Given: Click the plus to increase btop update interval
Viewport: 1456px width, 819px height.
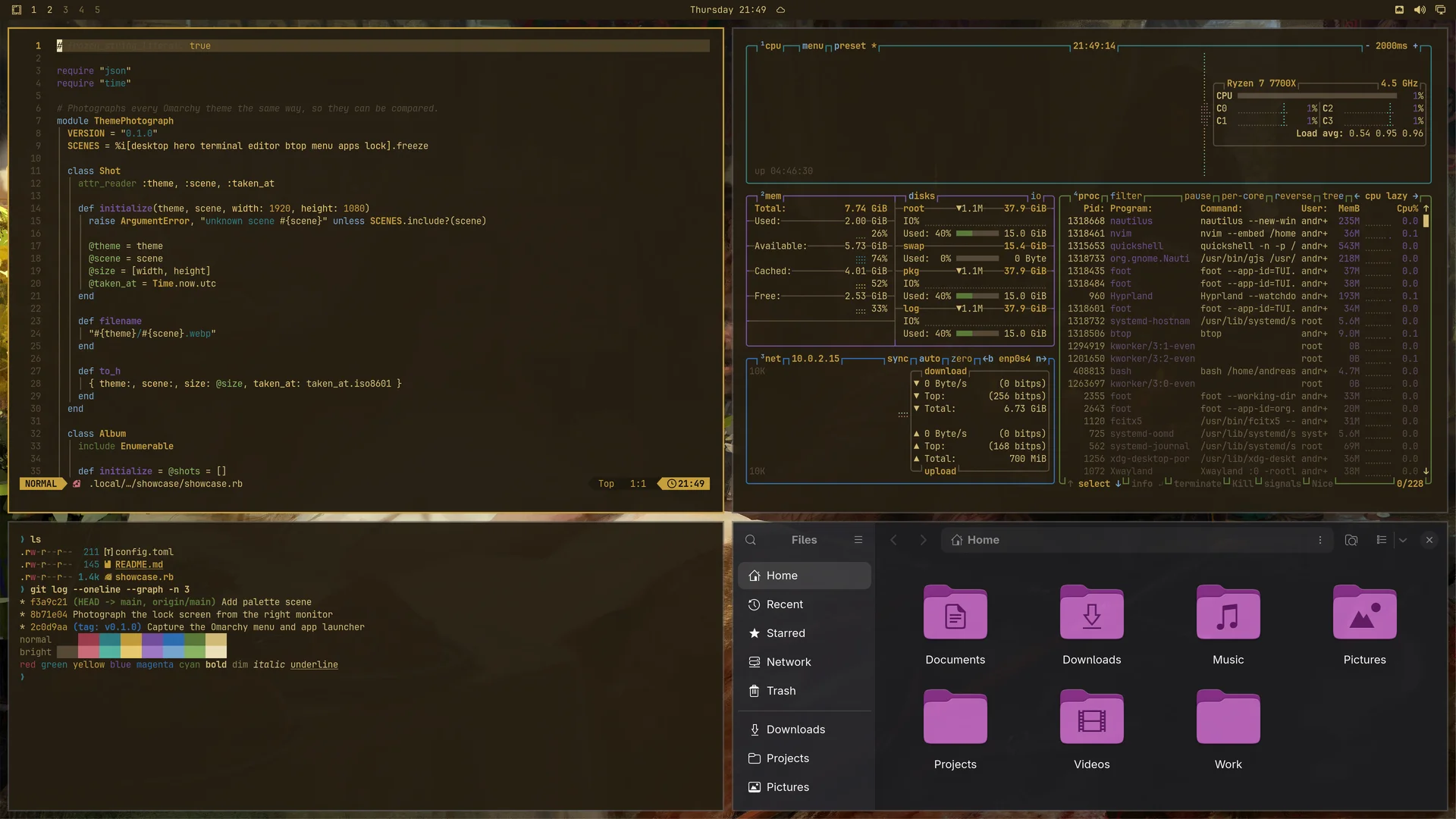Looking at the screenshot, I should tap(1415, 46).
